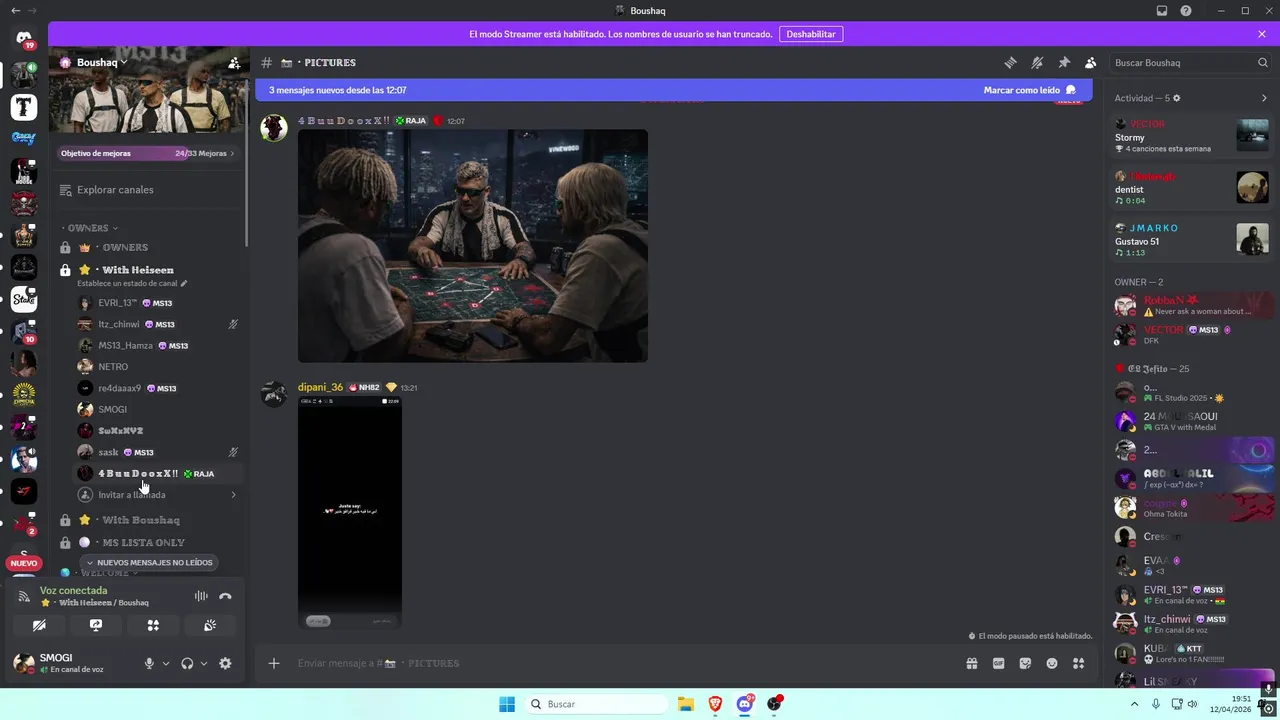Open Stormy activity card
The height and width of the screenshot is (720, 1280).
1192,136
